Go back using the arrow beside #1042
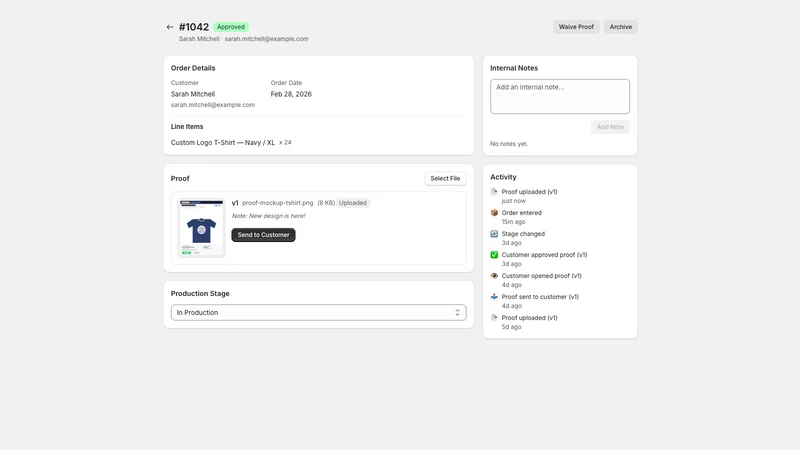Screen dimensions: 800x450 pos(170,27)
